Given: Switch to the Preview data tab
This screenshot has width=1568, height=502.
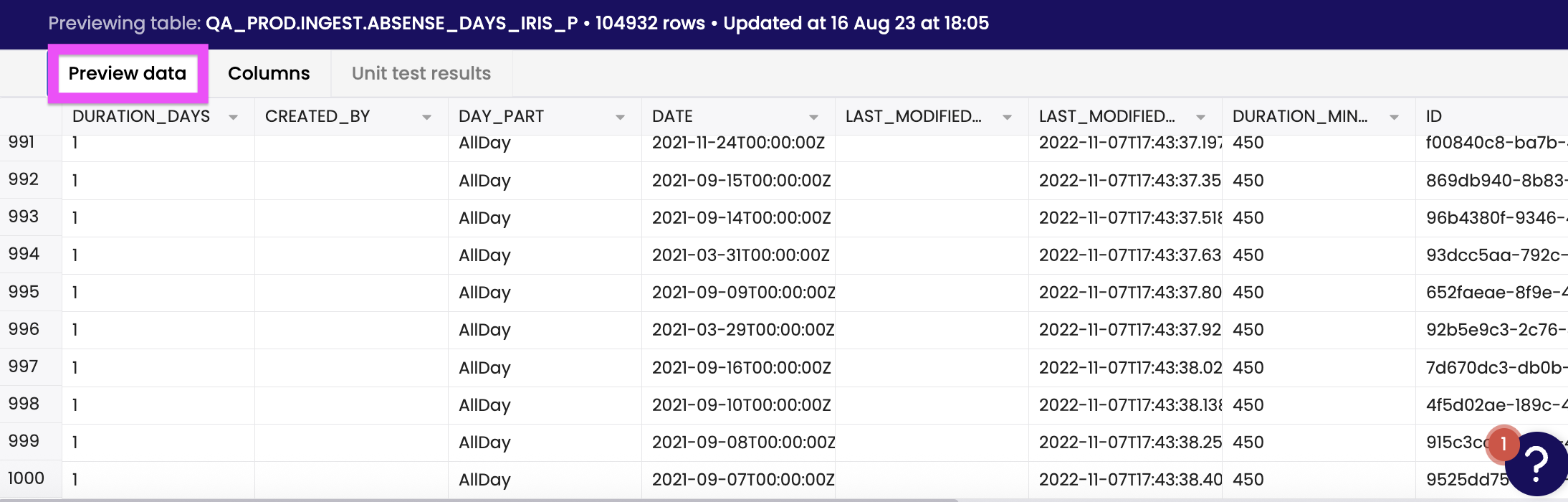Looking at the screenshot, I should [128, 73].
